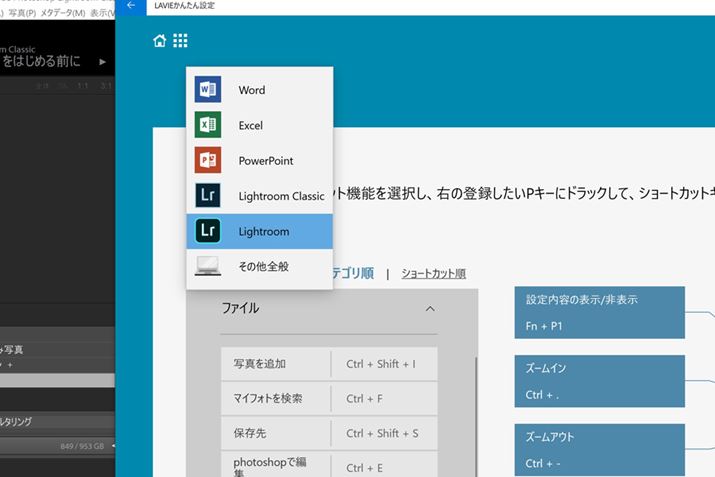
Task: Open the app grid icon
Action: point(180,41)
